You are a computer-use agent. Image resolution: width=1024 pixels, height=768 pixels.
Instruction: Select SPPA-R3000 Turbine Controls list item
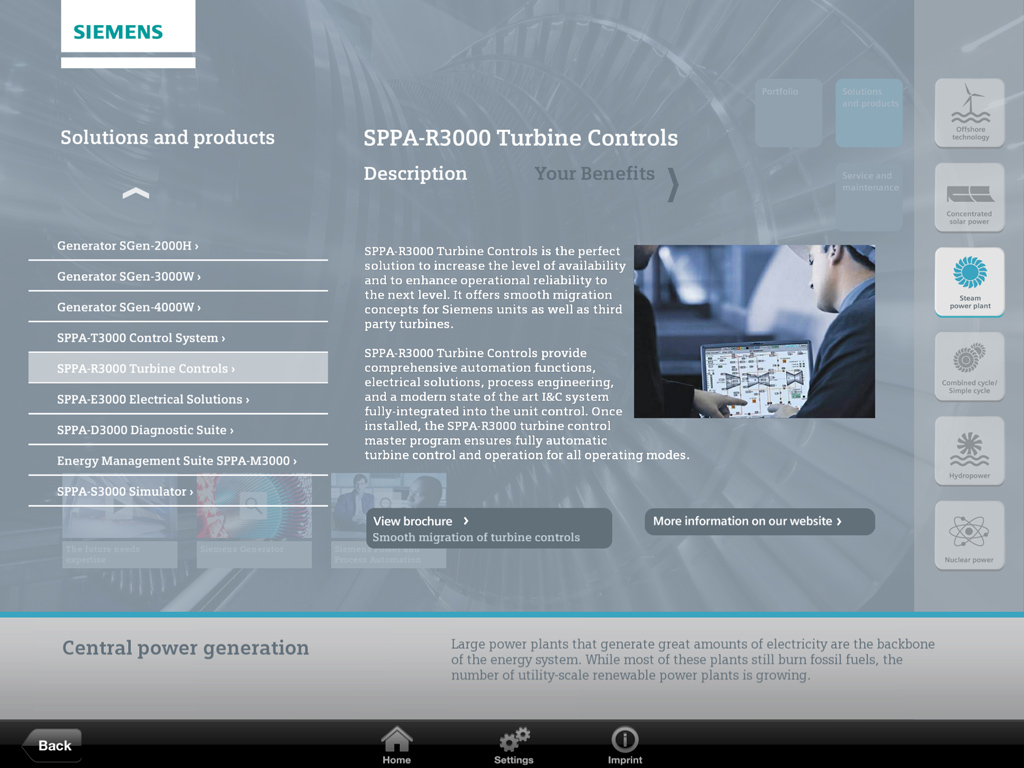pyautogui.click(x=178, y=368)
